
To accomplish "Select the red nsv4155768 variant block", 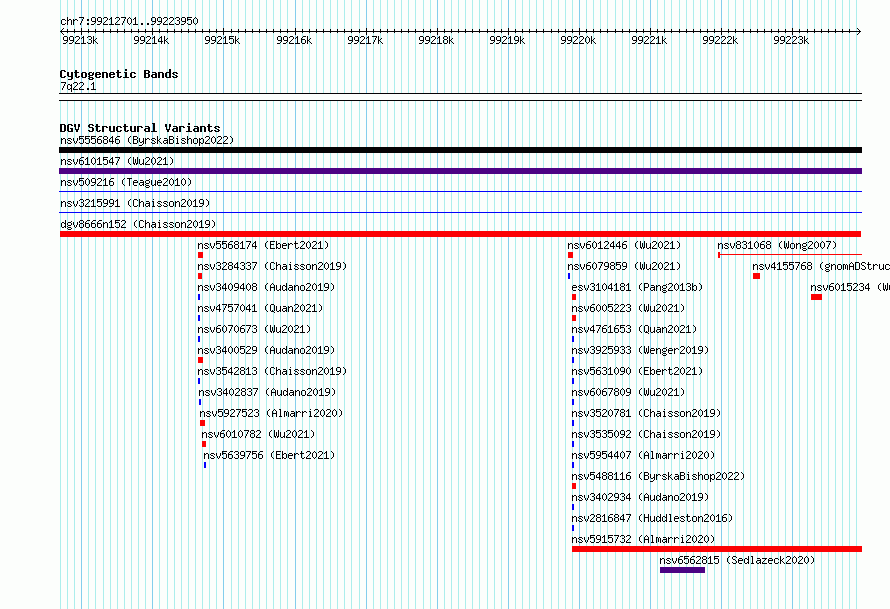I will pos(757,276).
